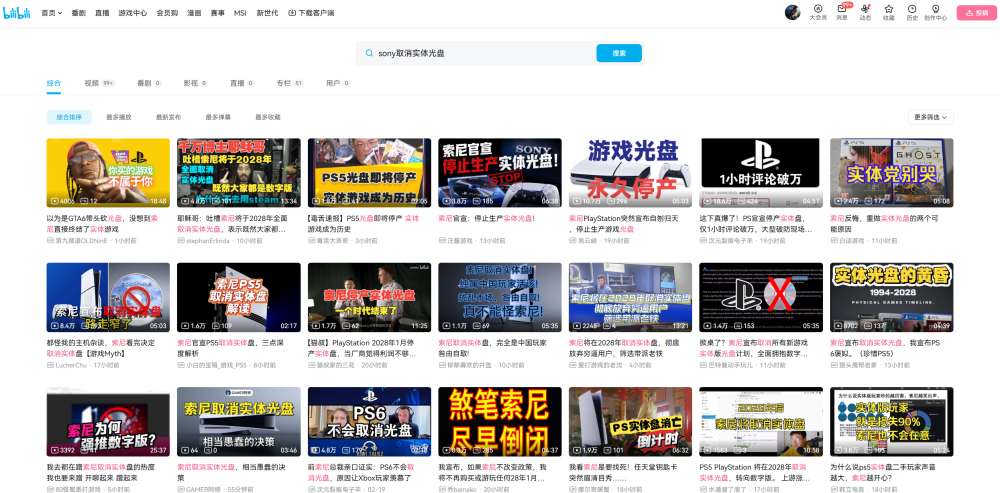Open thumbnail 游戏光盘永久停产
This screenshot has width=1000, height=493.
(x=630, y=173)
